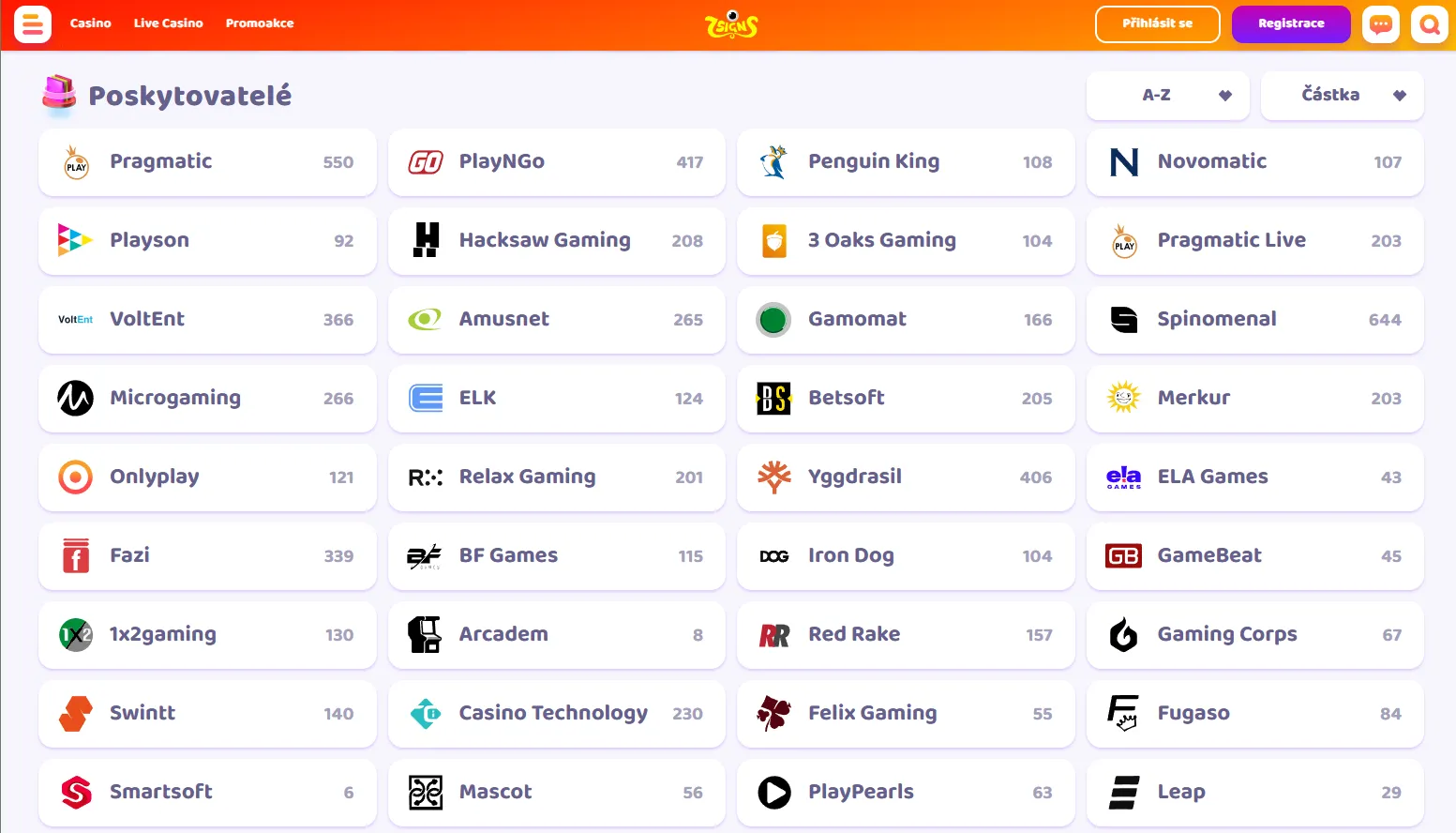Go to Live Casino section

coord(168,23)
